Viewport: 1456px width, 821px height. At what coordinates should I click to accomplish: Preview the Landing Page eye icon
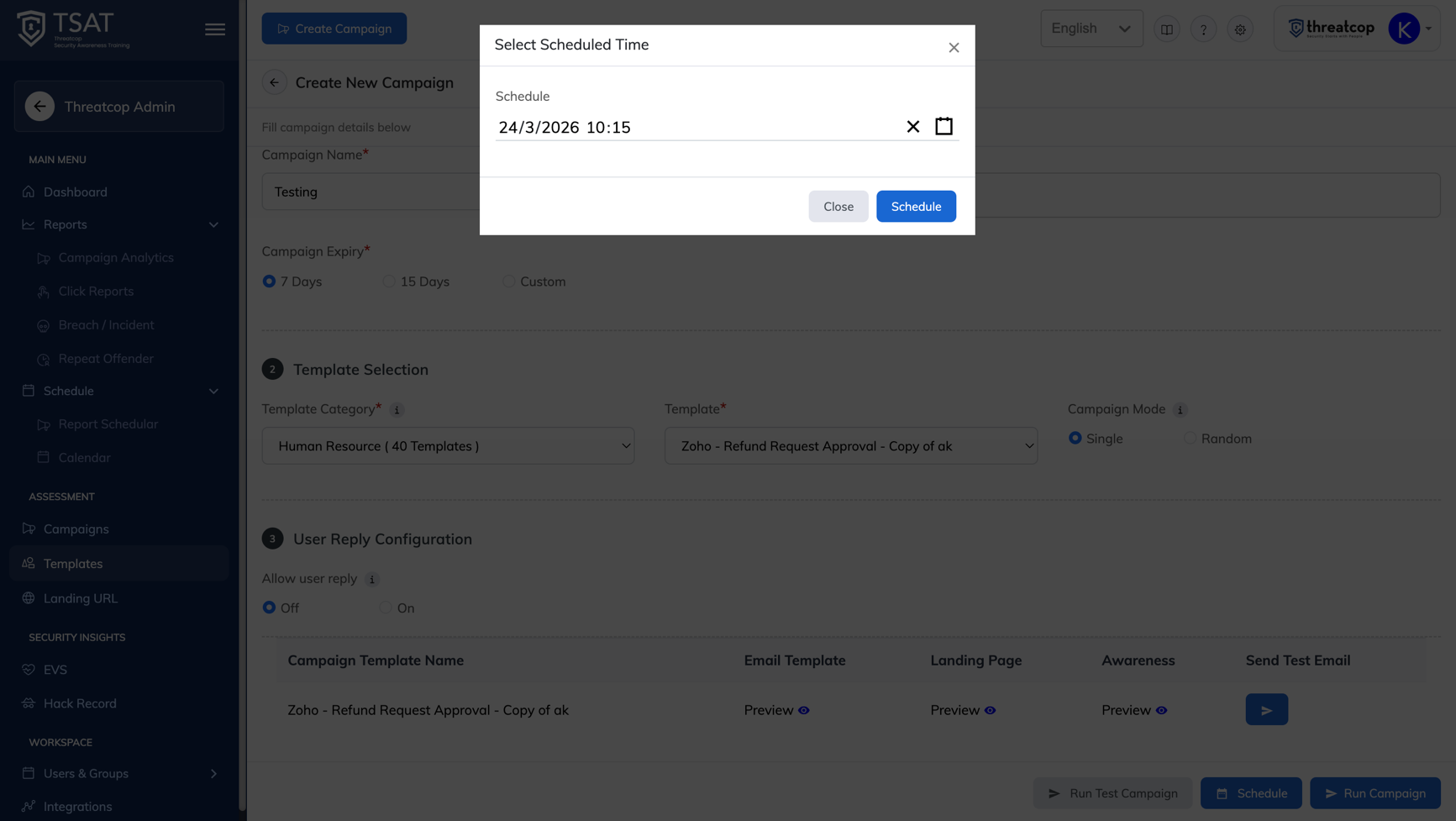click(990, 710)
